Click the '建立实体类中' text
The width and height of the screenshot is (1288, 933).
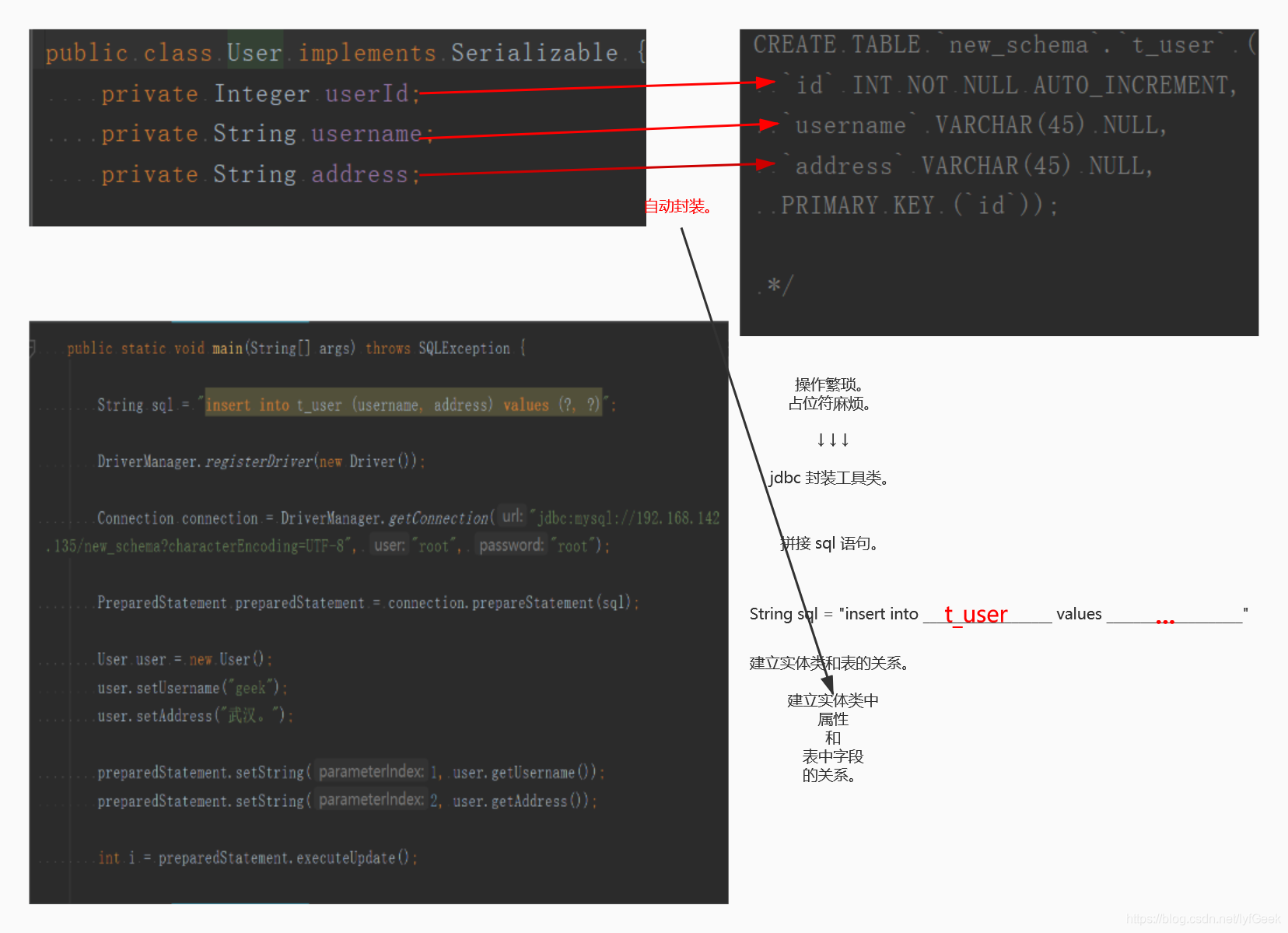point(833,700)
